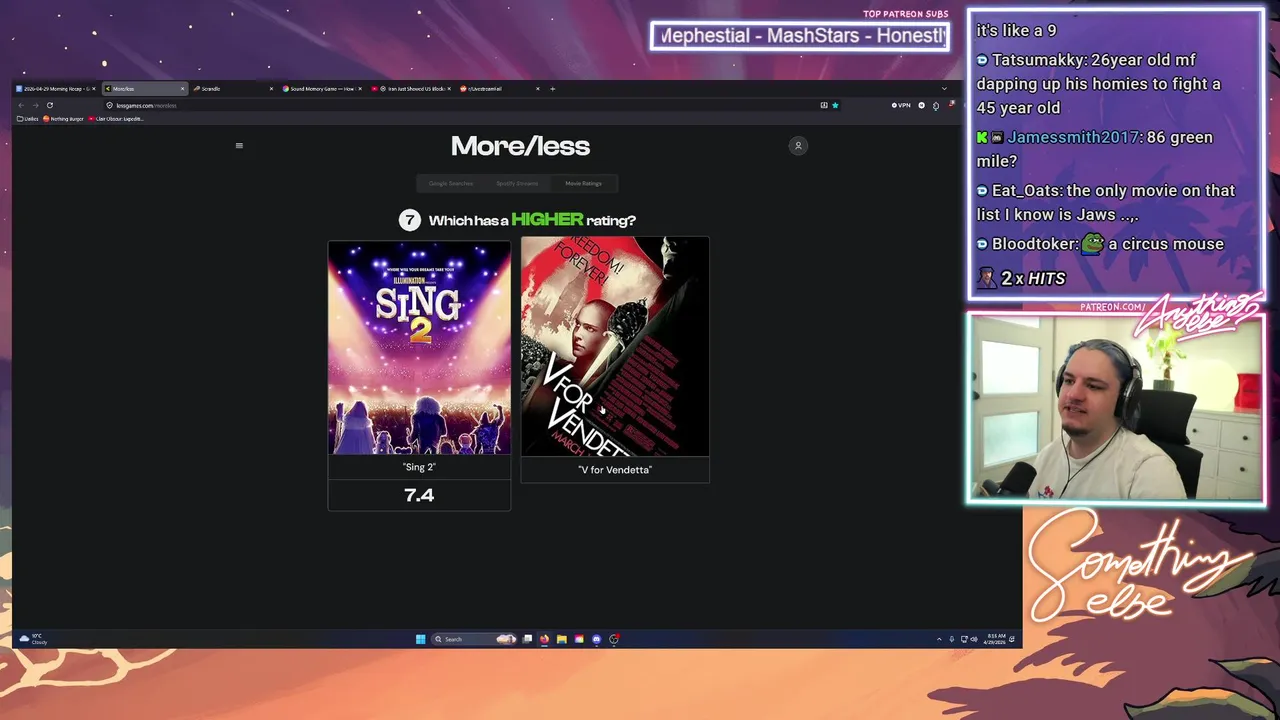Open the weather widget on taskbar

33,639
